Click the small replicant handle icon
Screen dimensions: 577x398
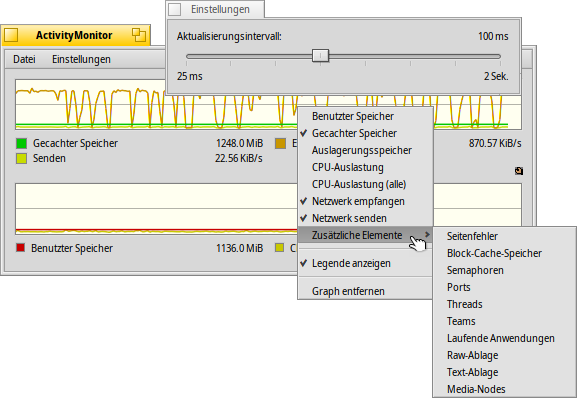click(x=519, y=171)
